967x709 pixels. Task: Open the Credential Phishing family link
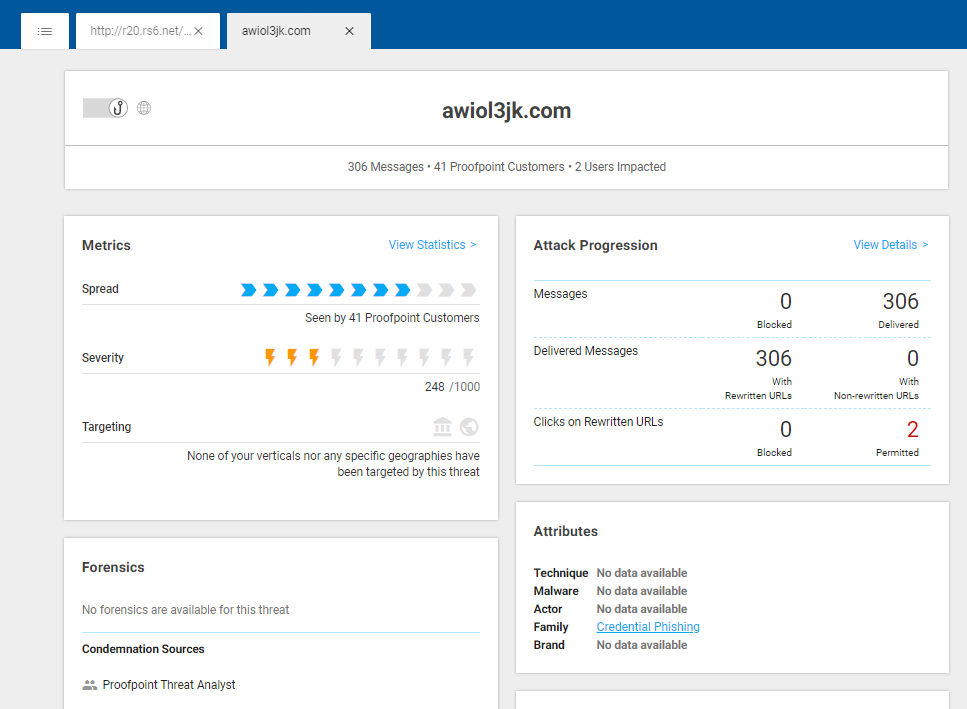[648, 627]
